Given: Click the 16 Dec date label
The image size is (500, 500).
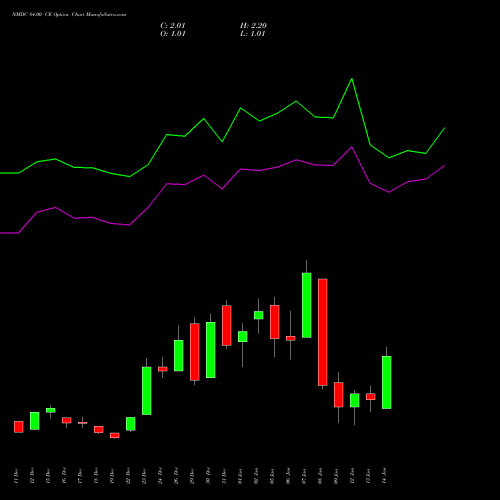Looking at the screenshot, I should (x=64, y=476).
